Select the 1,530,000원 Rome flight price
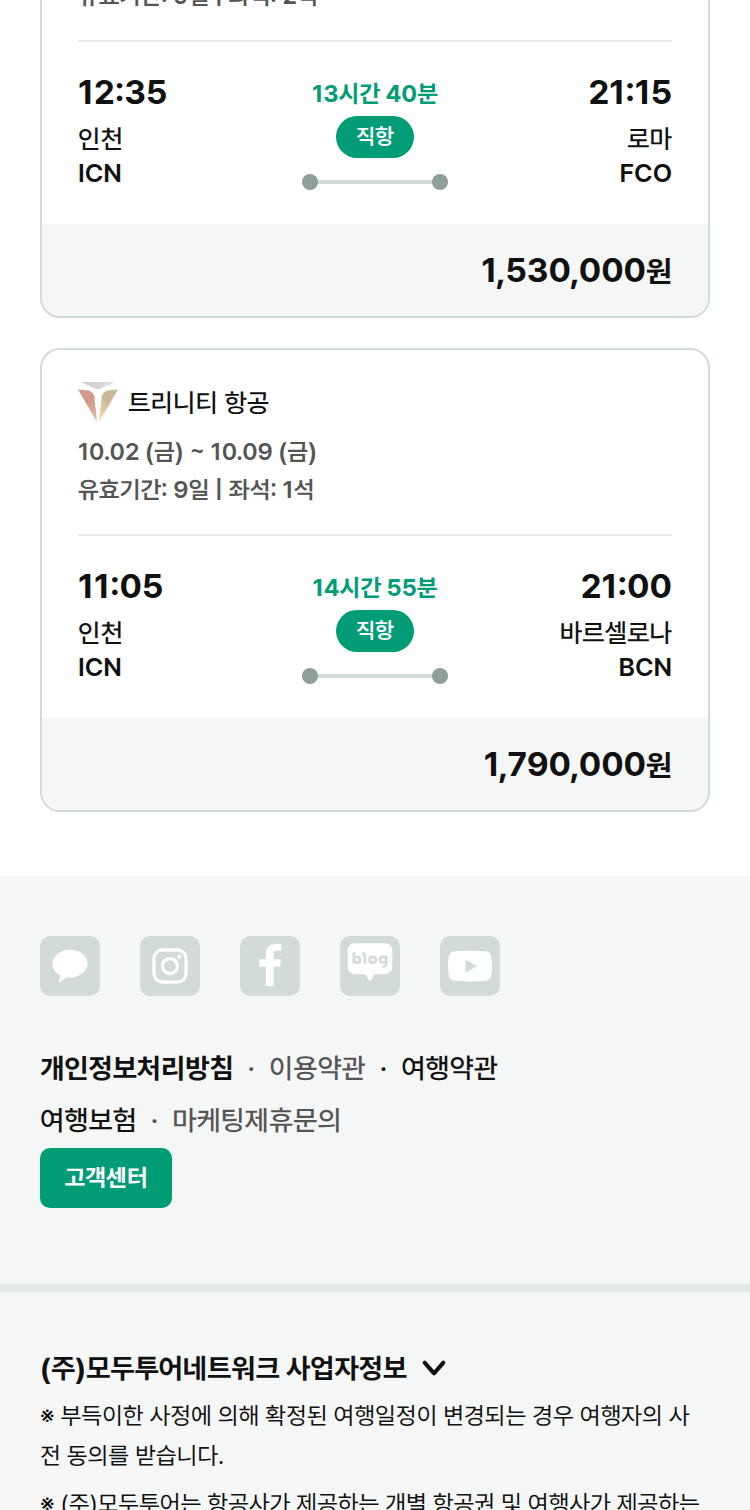Image resolution: width=750 pixels, height=1510 pixels. [x=576, y=271]
